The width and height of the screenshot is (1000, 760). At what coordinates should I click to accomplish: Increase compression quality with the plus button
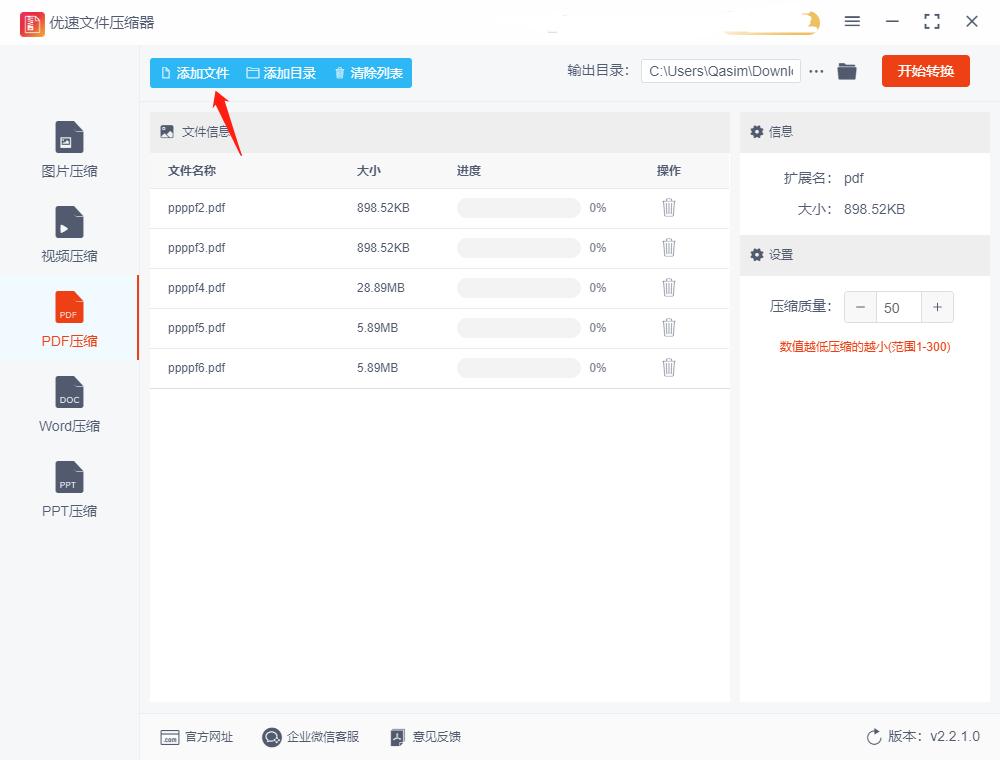tap(937, 307)
